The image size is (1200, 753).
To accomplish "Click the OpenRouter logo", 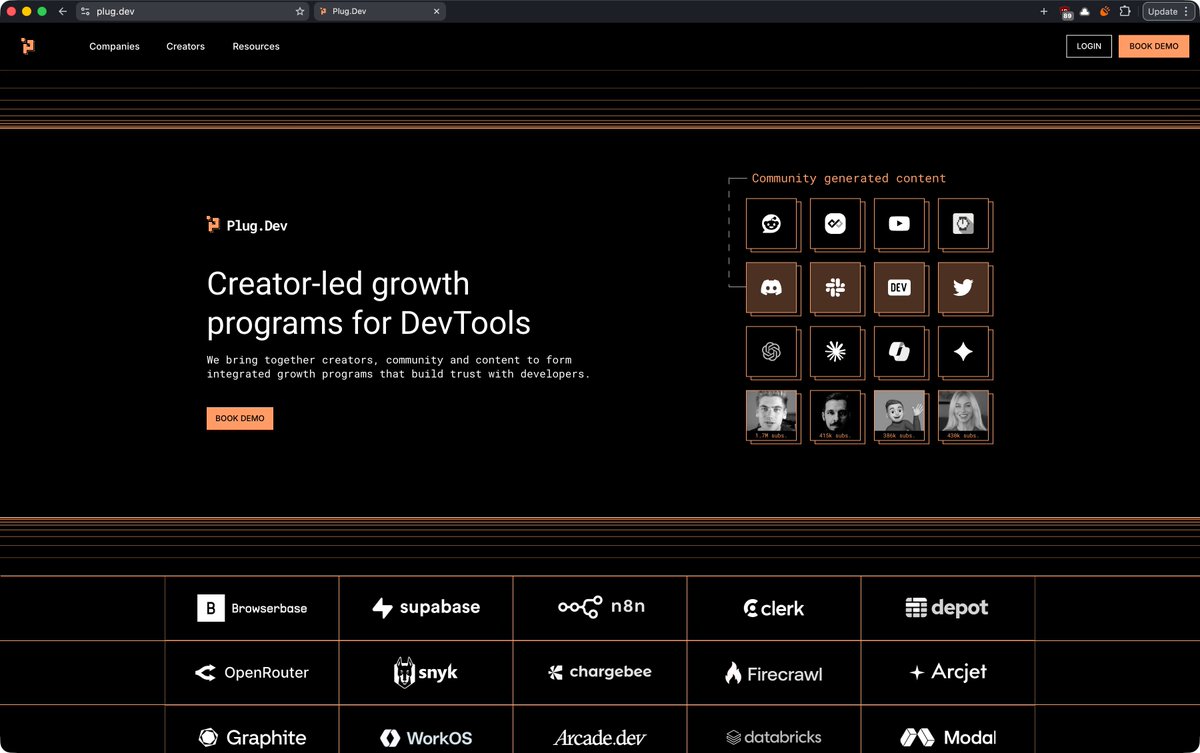I will (x=252, y=673).
